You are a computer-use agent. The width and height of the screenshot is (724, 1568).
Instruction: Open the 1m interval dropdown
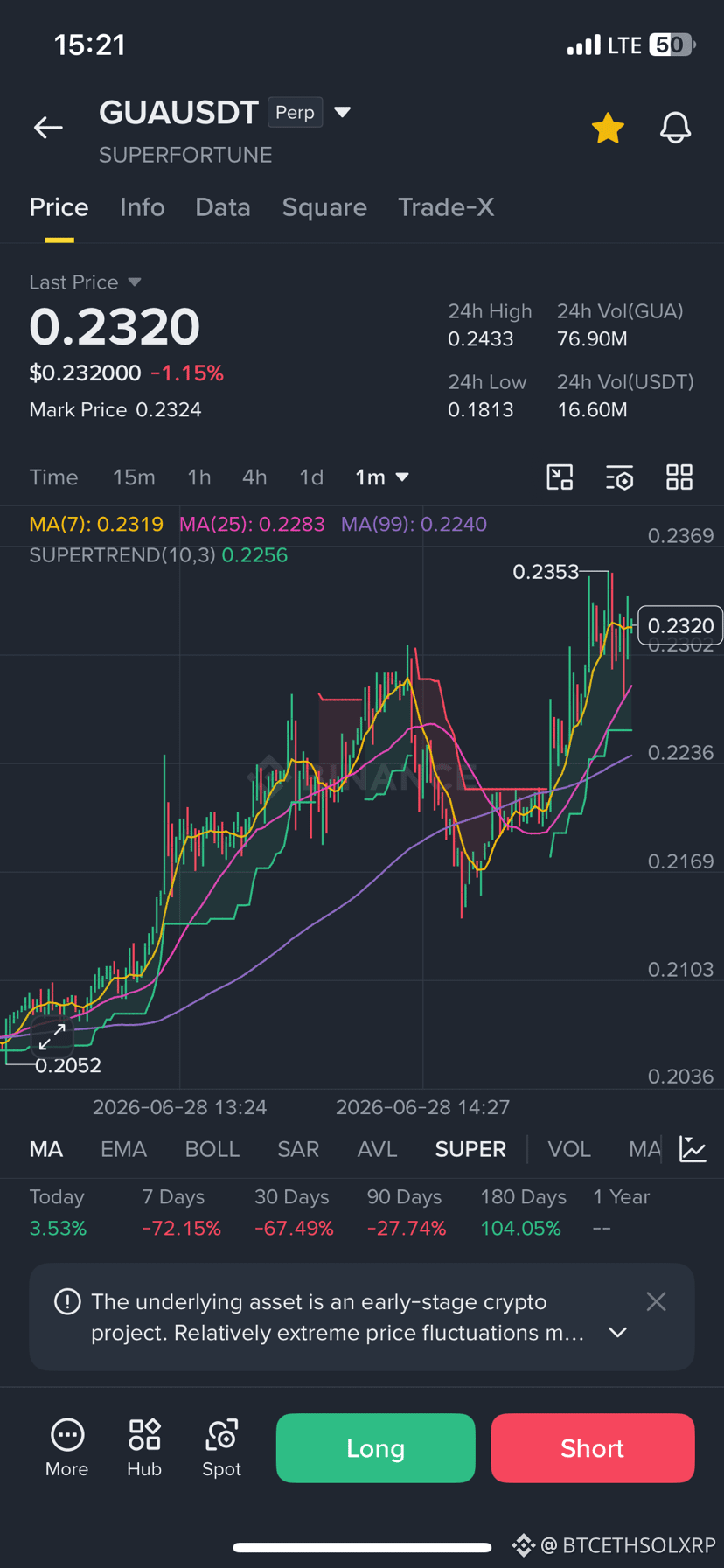point(382,477)
